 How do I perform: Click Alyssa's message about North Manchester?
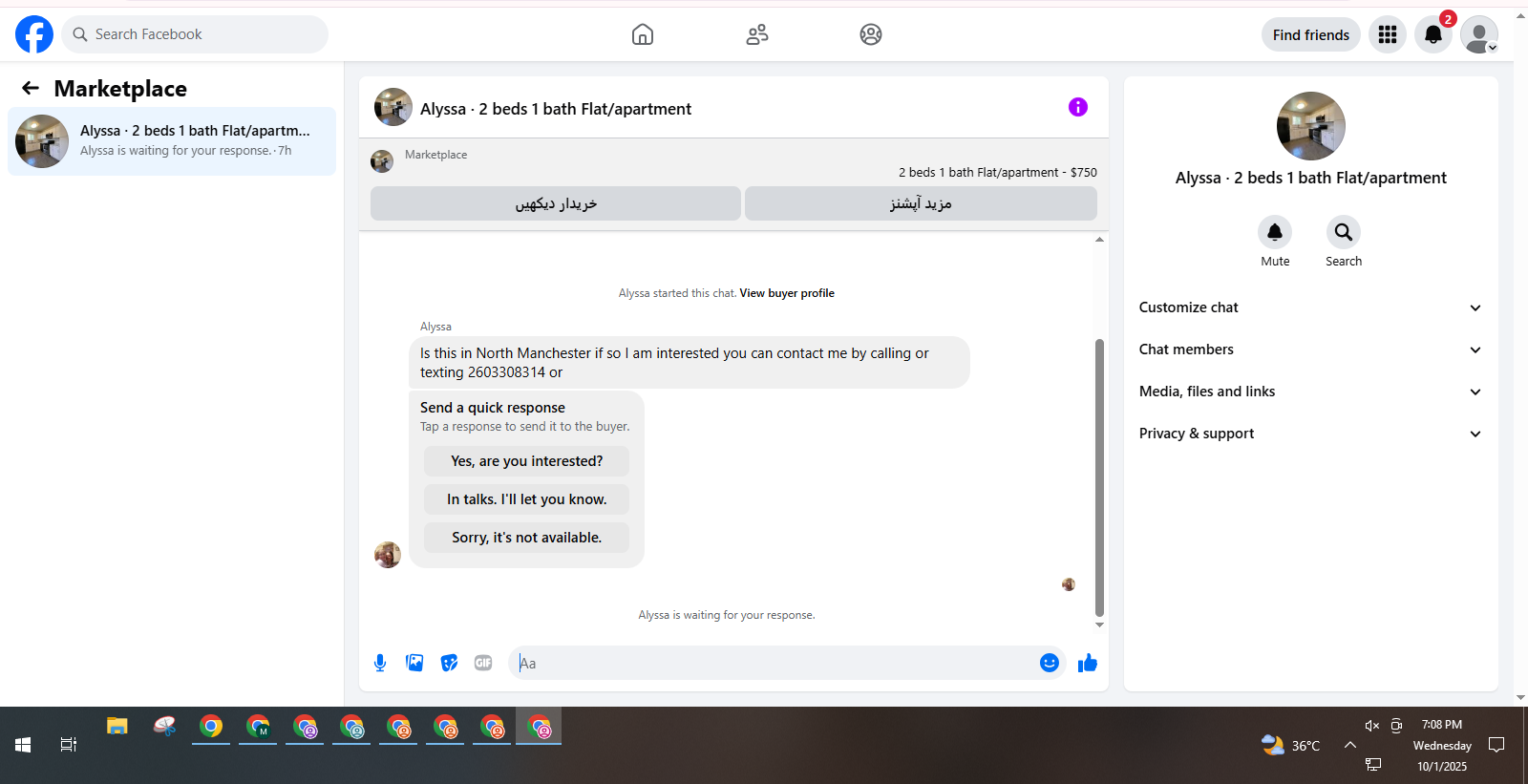coord(689,363)
